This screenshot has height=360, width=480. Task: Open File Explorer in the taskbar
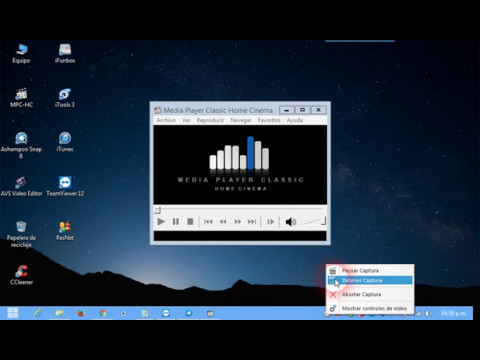pyautogui.click(x=59, y=313)
